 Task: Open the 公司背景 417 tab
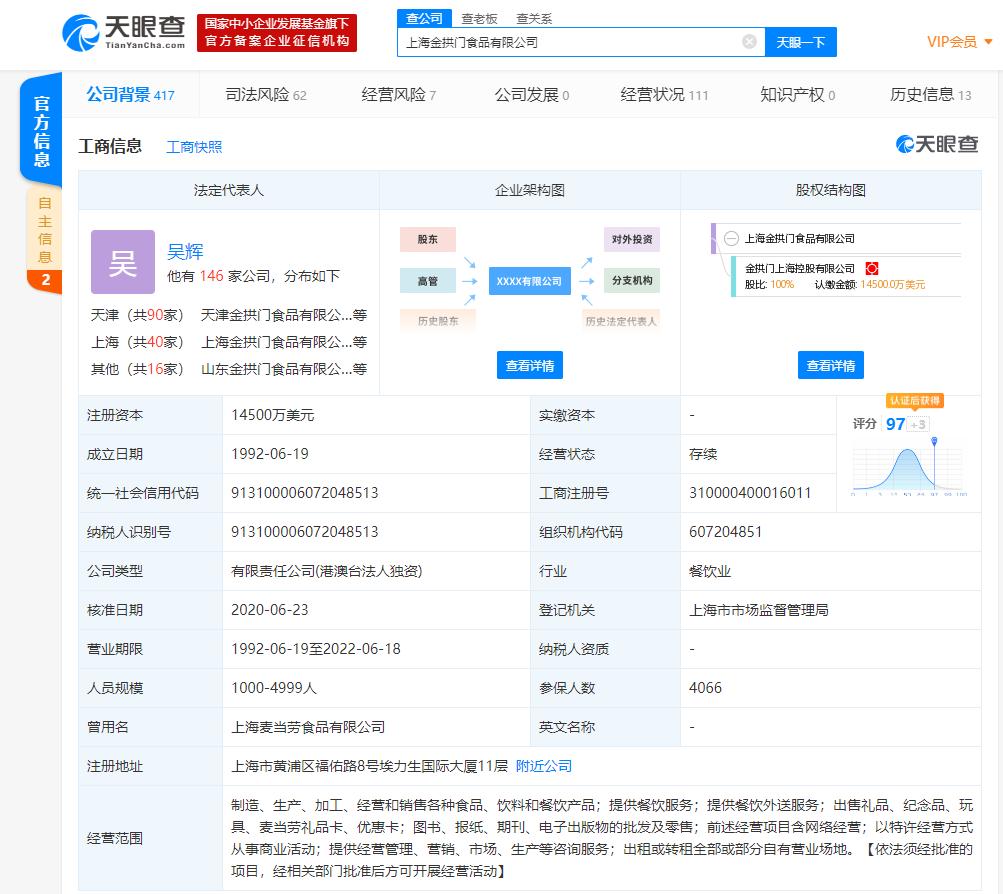(x=130, y=95)
